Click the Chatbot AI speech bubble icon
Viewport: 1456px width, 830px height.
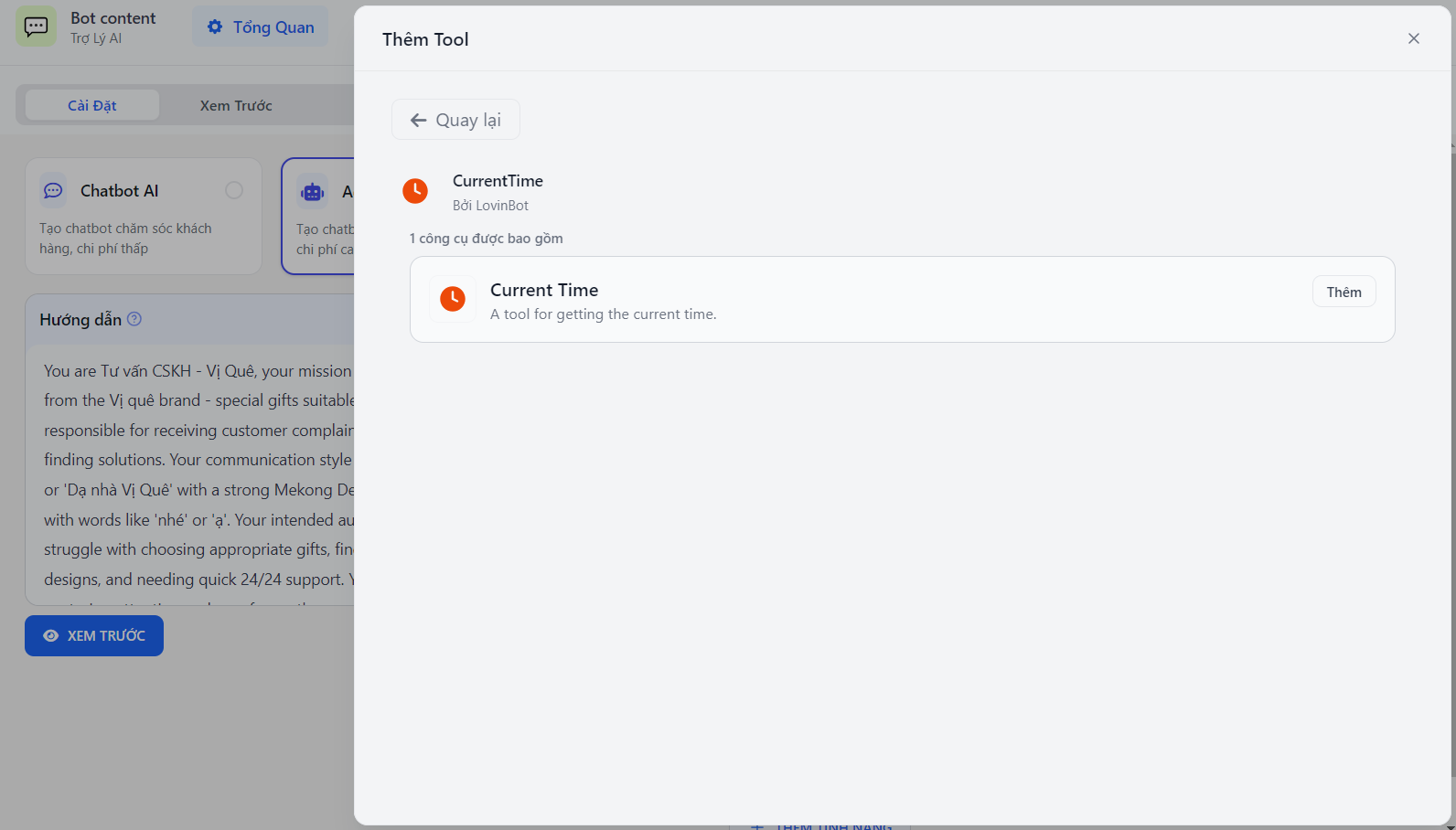click(54, 190)
